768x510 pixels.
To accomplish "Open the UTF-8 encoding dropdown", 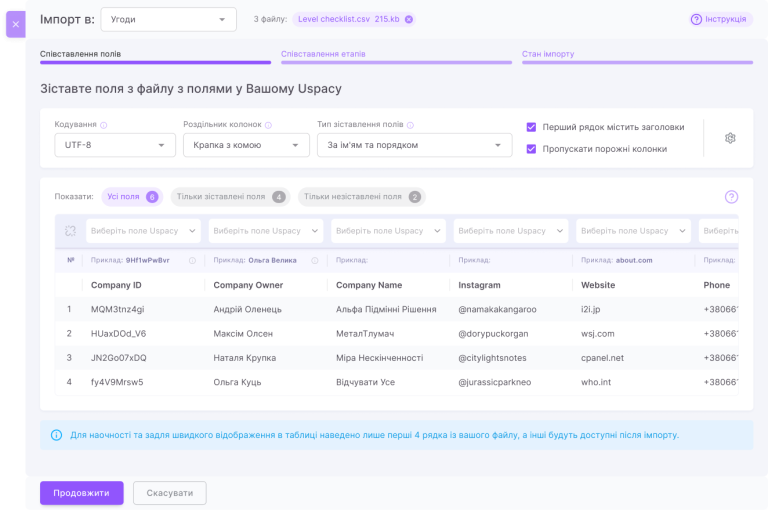I will (115, 145).
